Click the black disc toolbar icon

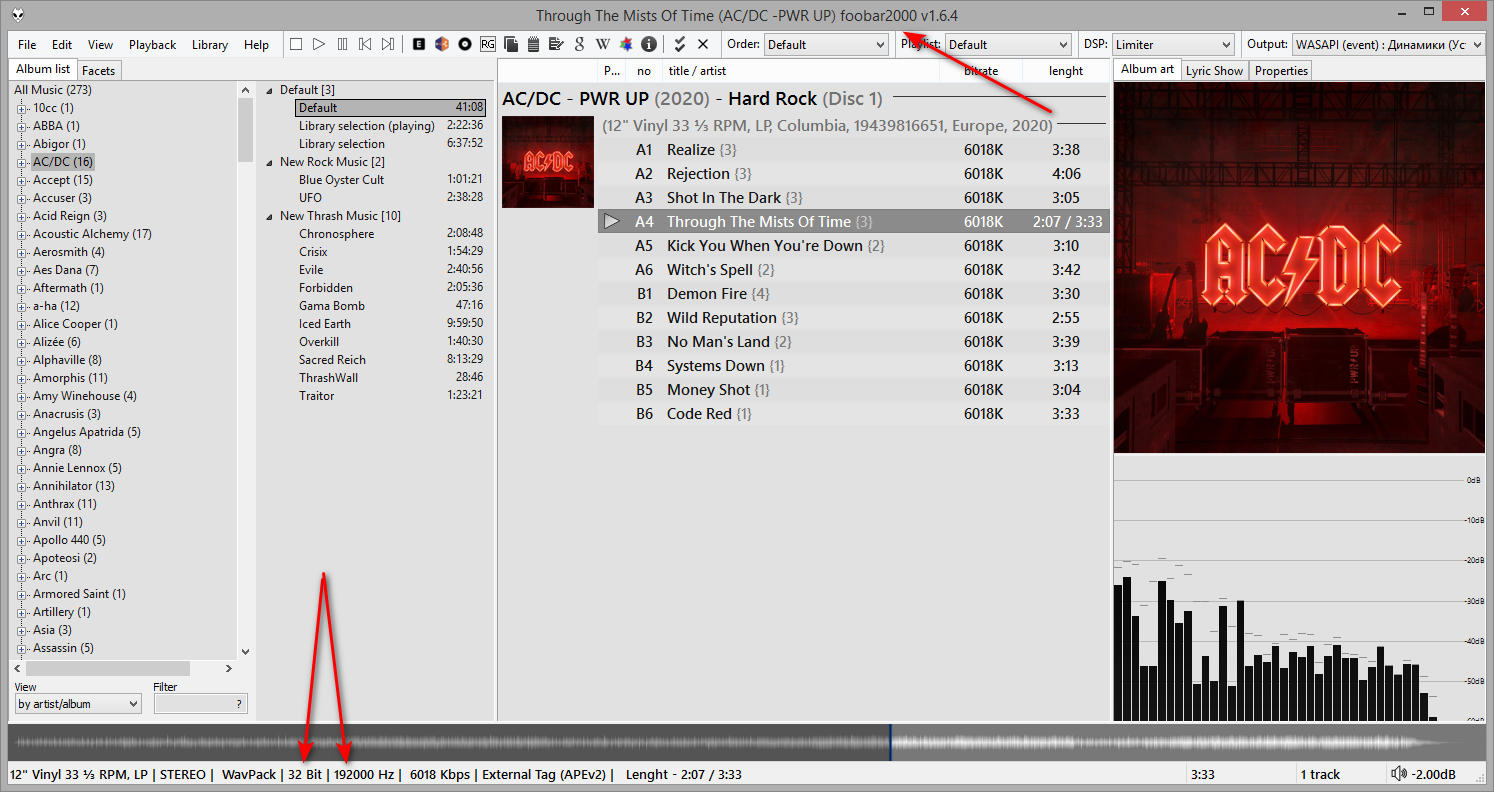pos(465,44)
